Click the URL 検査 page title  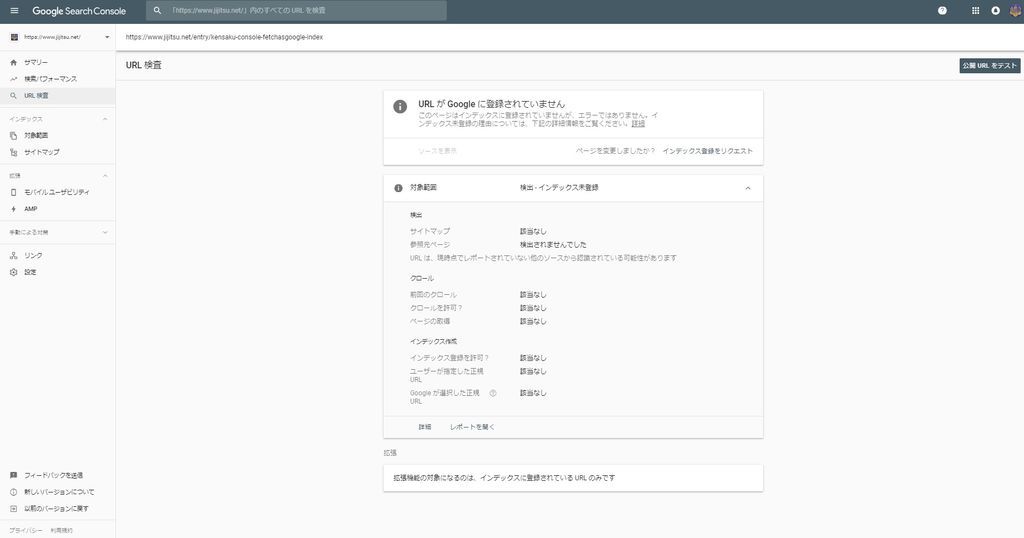144,65
